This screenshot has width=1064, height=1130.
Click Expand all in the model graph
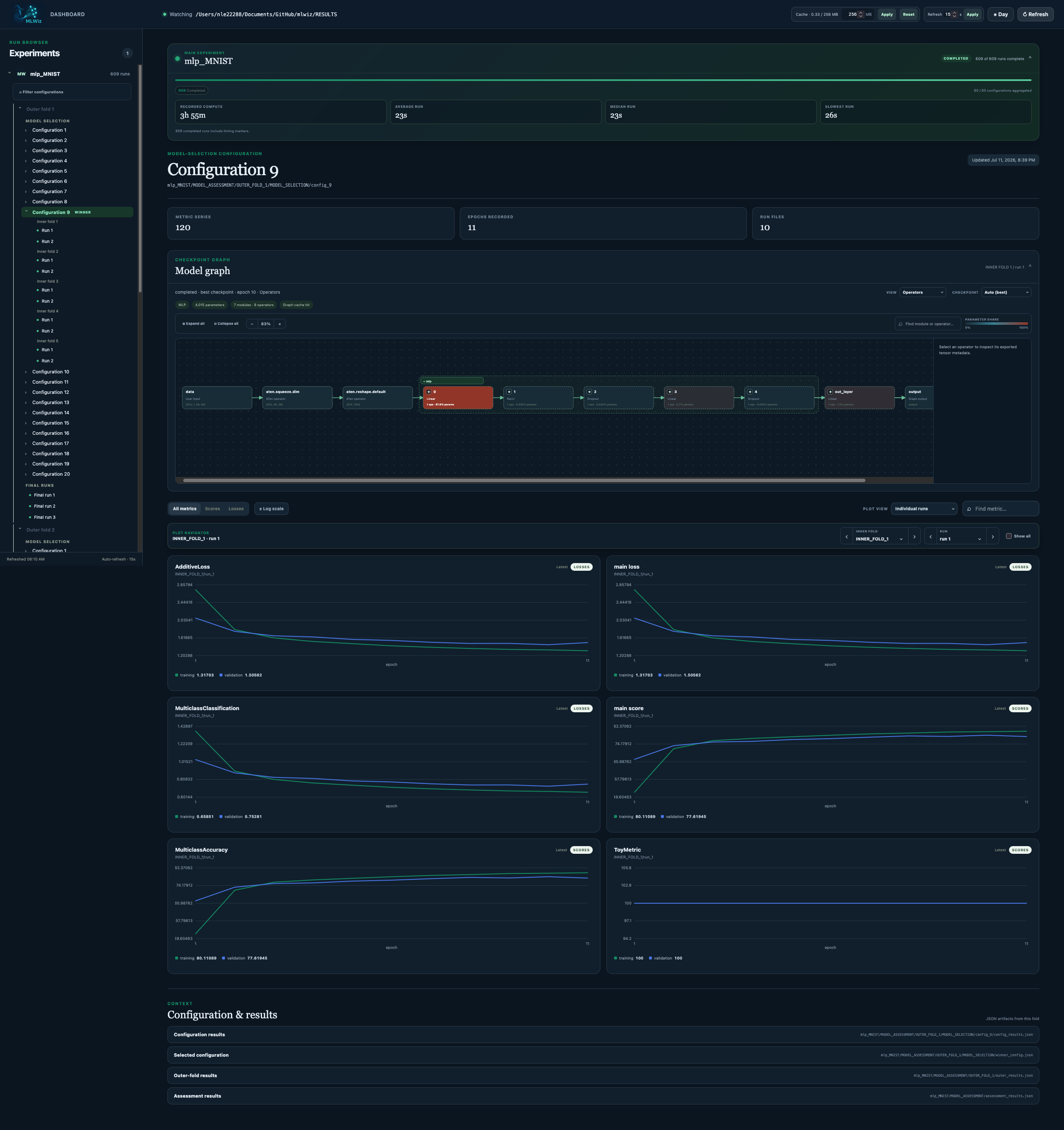pyautogui.click(x=194, y=324)
